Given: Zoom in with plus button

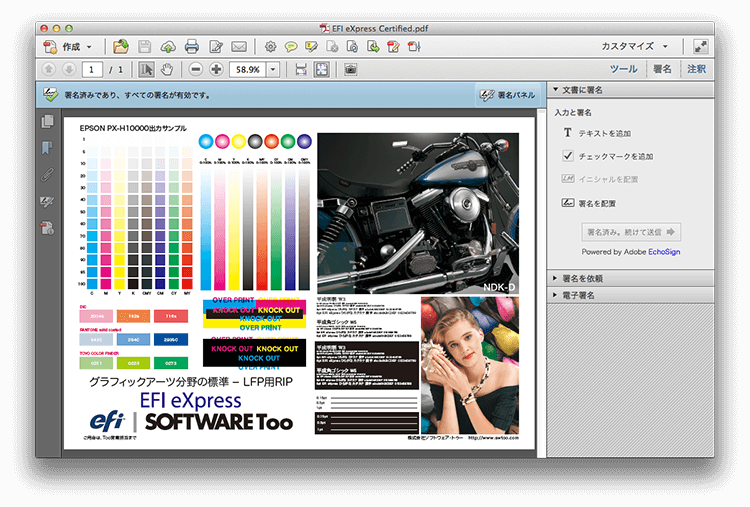Looking at the screenshot, I should point(216,69).
